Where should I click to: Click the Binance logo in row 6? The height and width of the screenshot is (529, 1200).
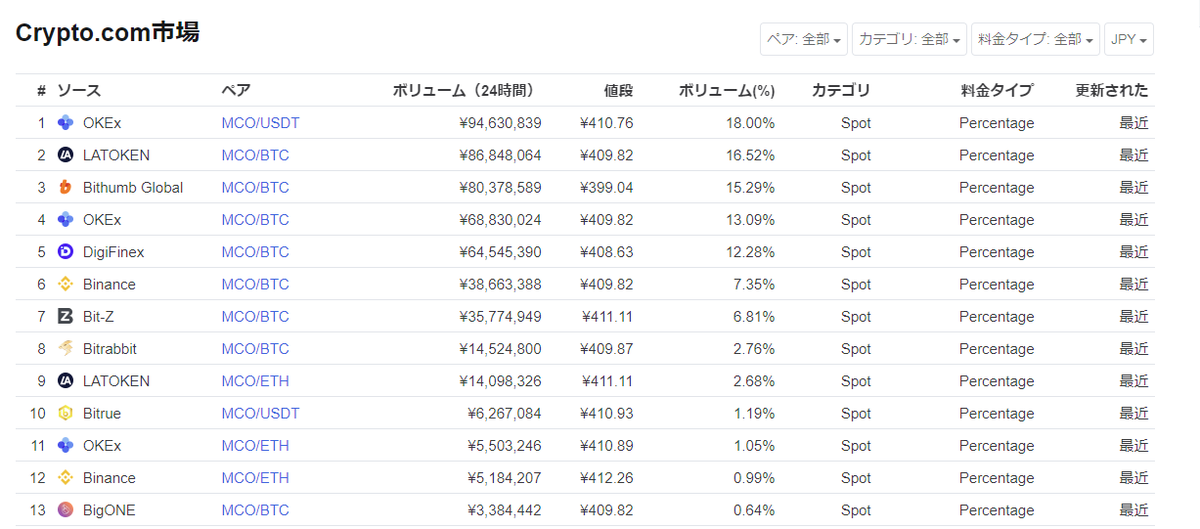click(x=66, y=284)
